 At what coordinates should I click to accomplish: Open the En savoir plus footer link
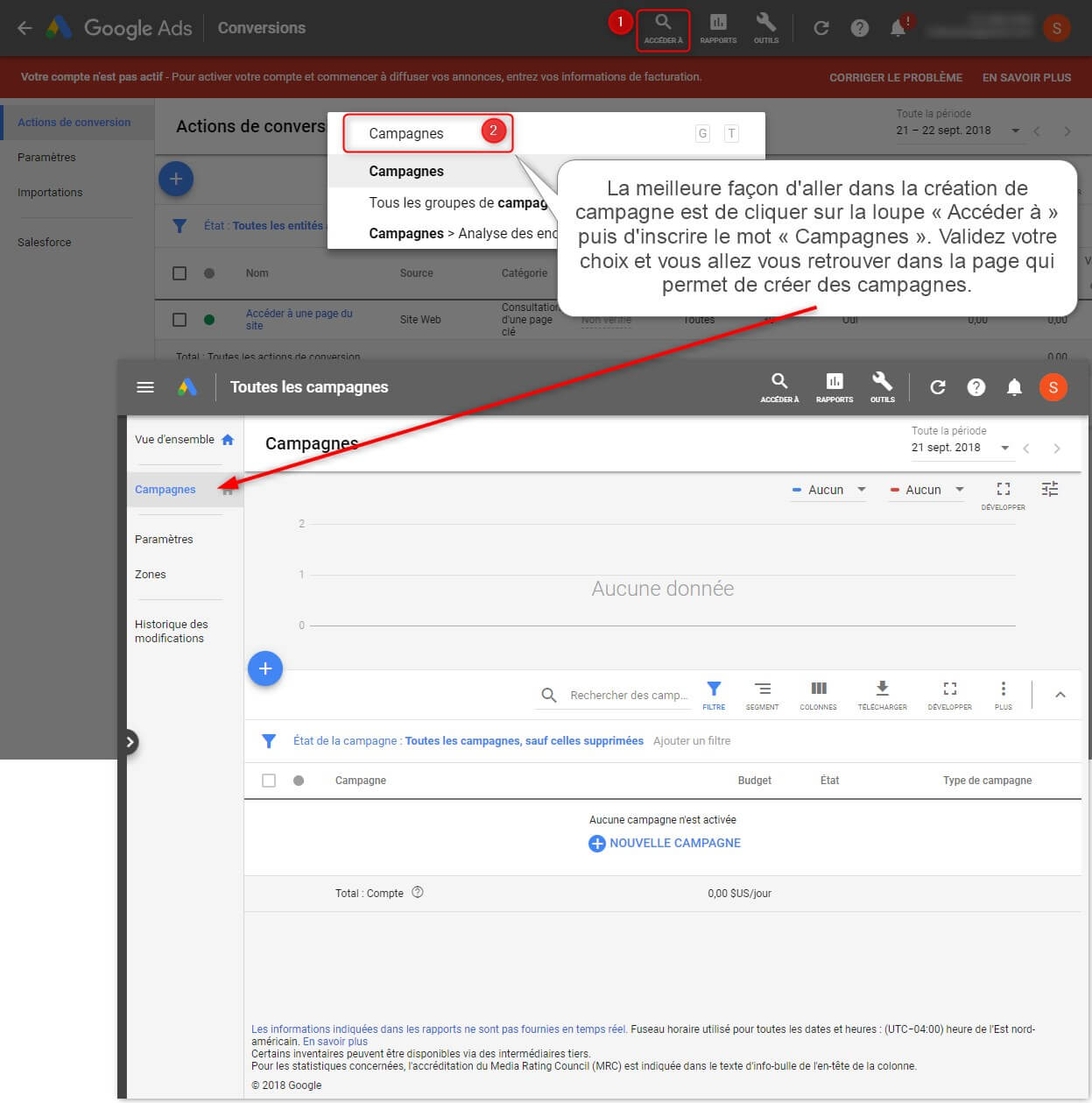click(335, 1042)
